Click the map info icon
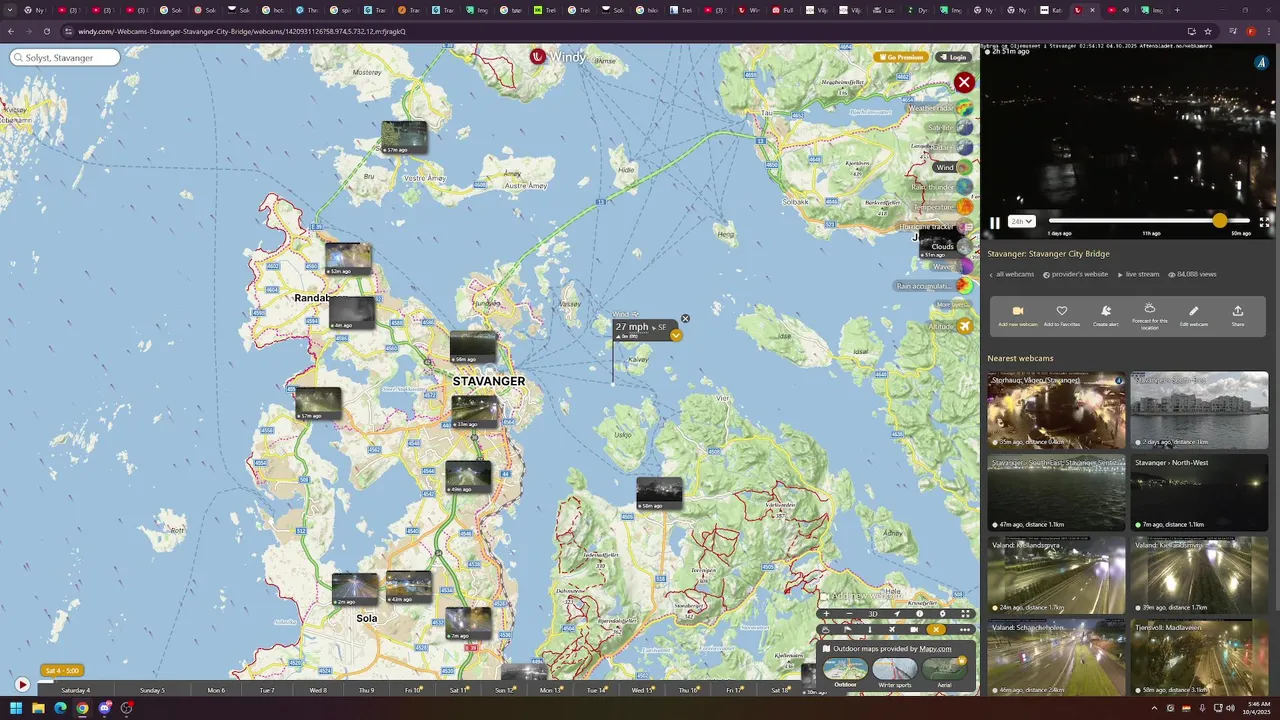The height and width of the screenshot is (720, 1280). pyautogui.click(x=920, y=614)
